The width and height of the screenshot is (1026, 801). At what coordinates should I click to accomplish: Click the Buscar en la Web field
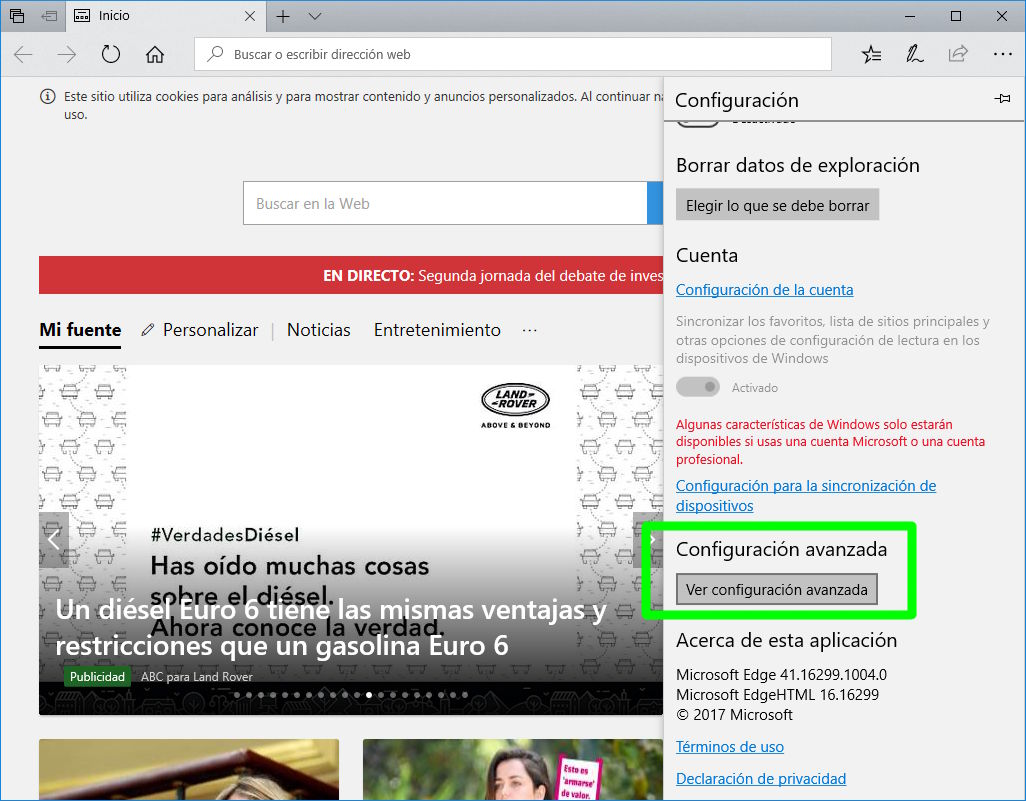tap(445, 203)
